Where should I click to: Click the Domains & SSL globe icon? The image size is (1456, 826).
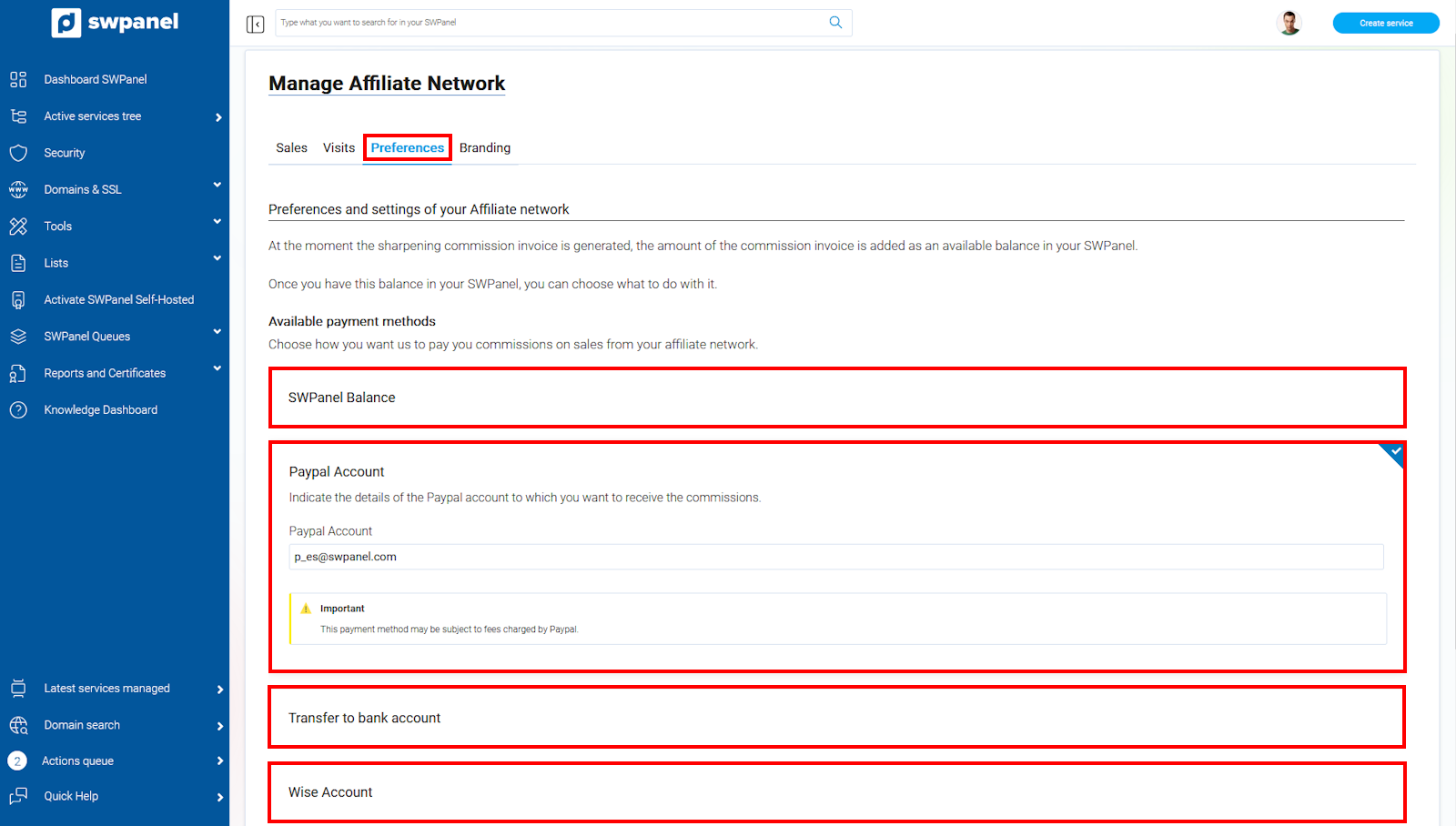[x=18, y=189]
